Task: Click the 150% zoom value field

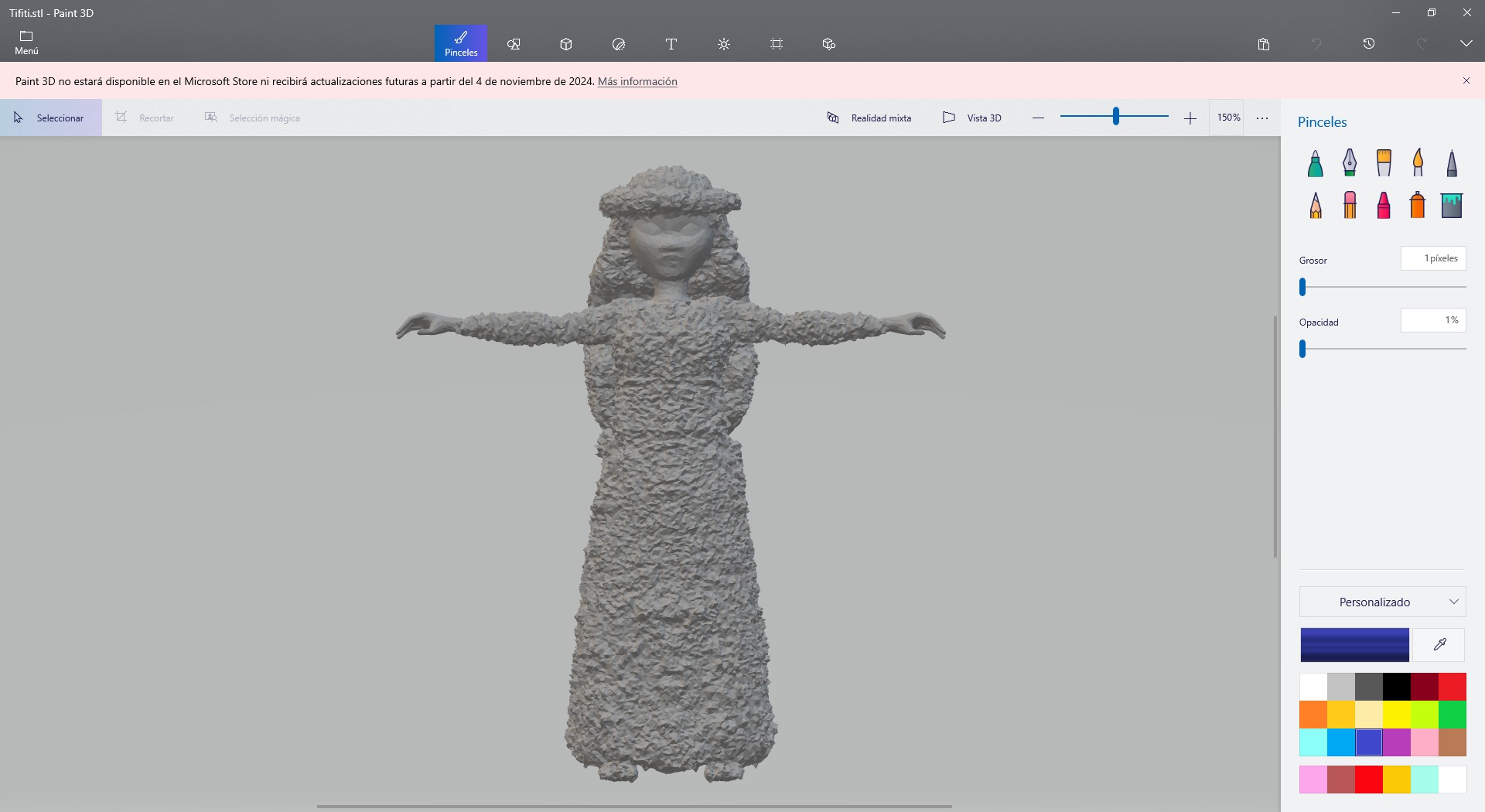Action: [1227, 118]
